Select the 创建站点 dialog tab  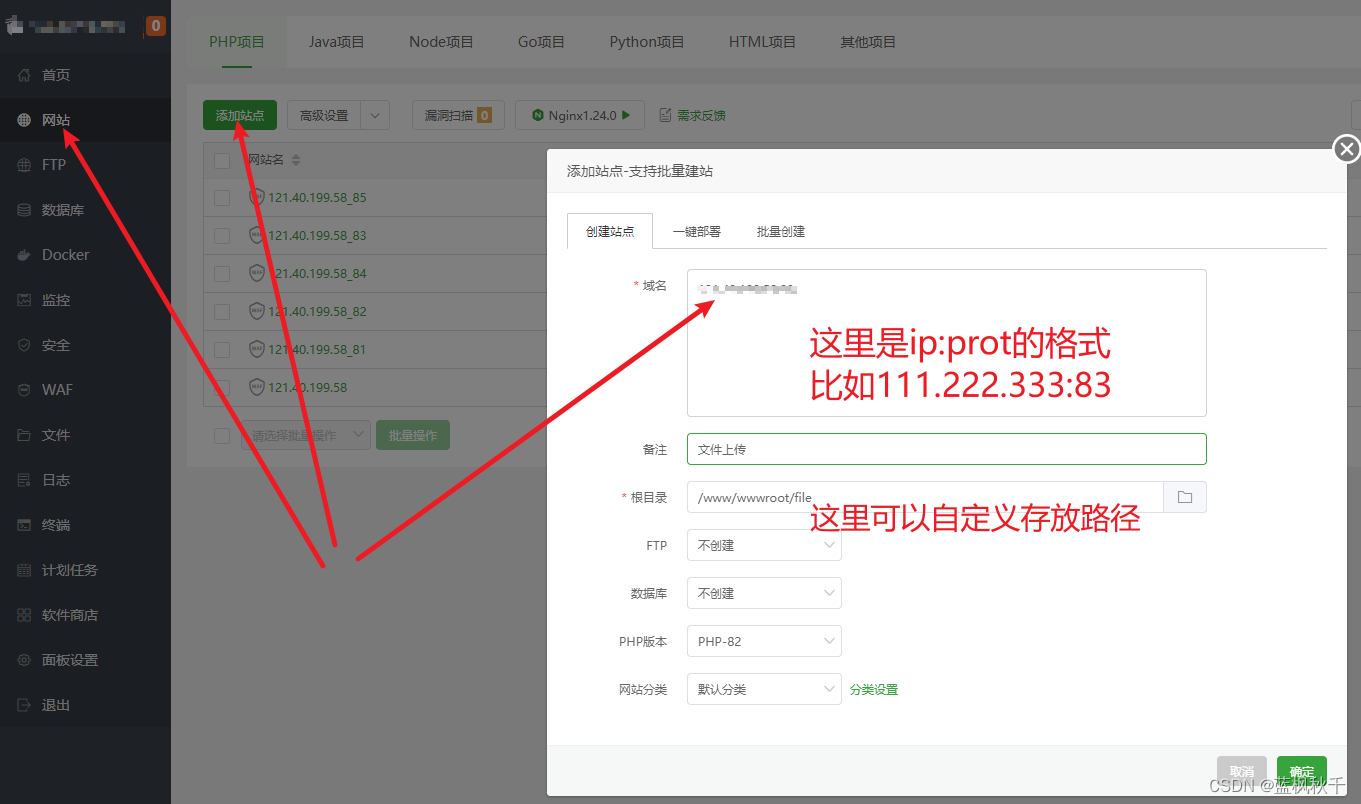point(610,231)
